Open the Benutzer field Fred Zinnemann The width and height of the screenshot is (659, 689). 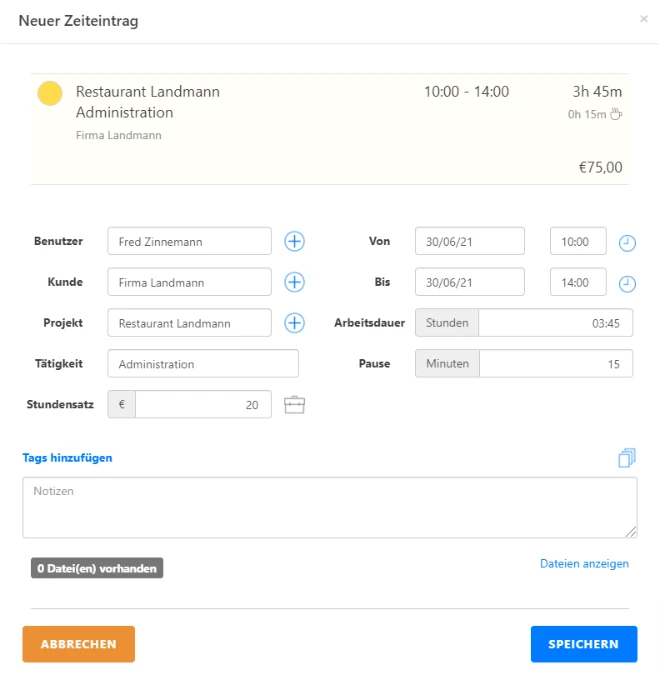pos(189,241)
